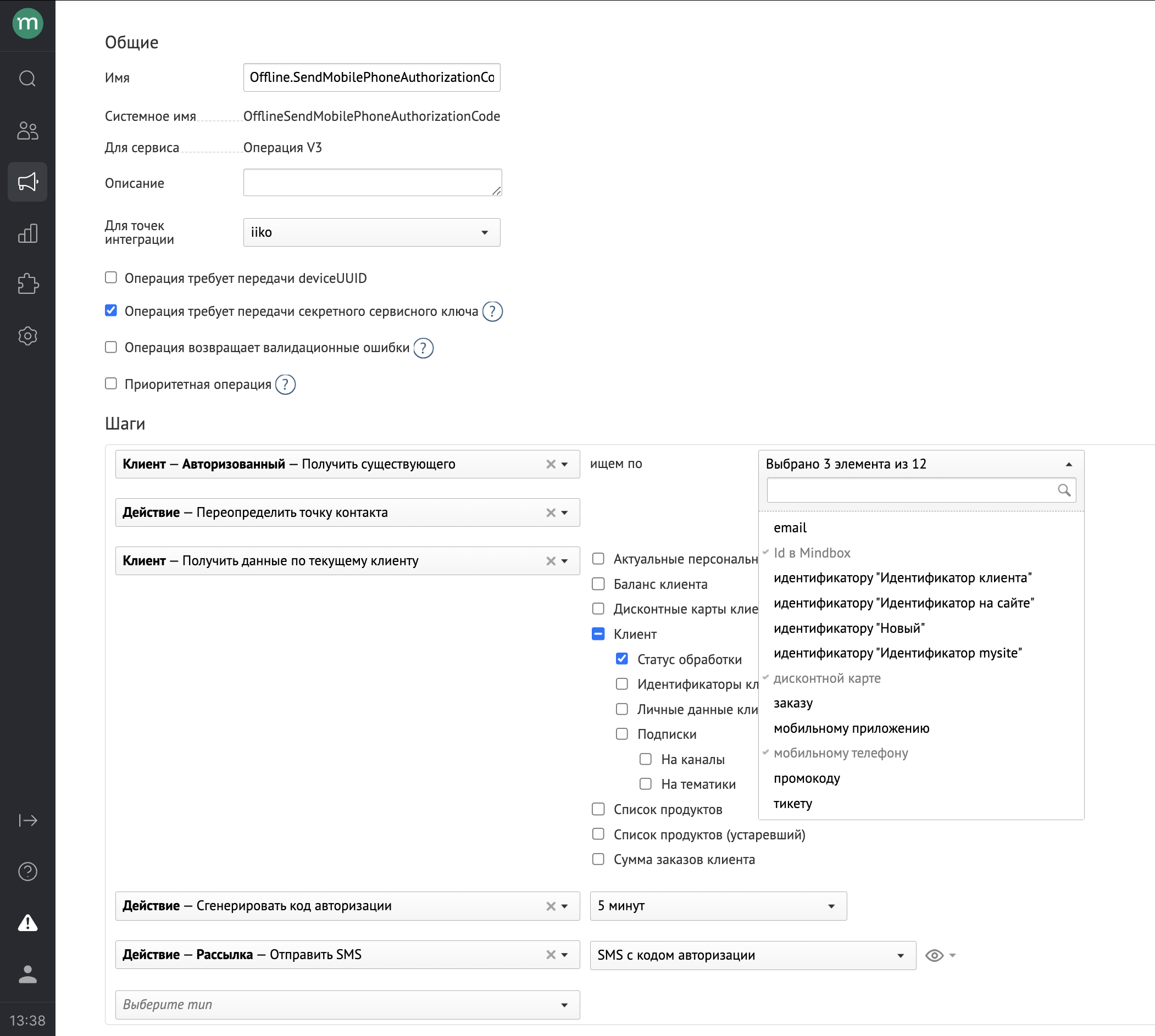
Task: Remove the 'Получить существующего' step with X
Action: click(551, 464)
